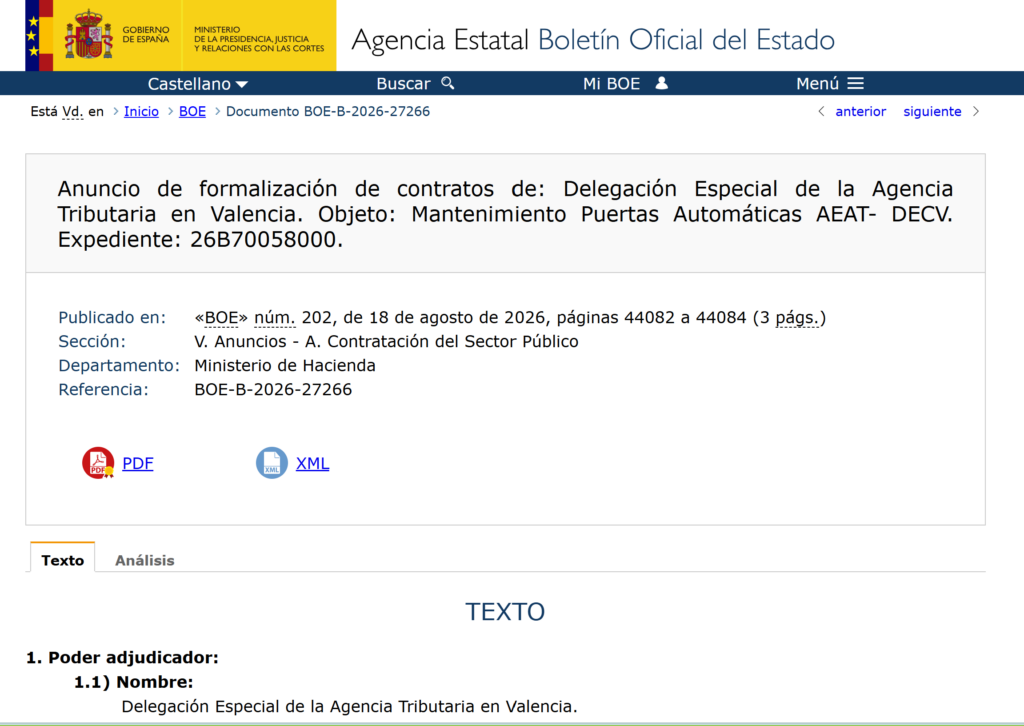The image size is (1024, 726).
Task: Click the announcement title starting Anuncio de formalización
Action: [505, 214]
